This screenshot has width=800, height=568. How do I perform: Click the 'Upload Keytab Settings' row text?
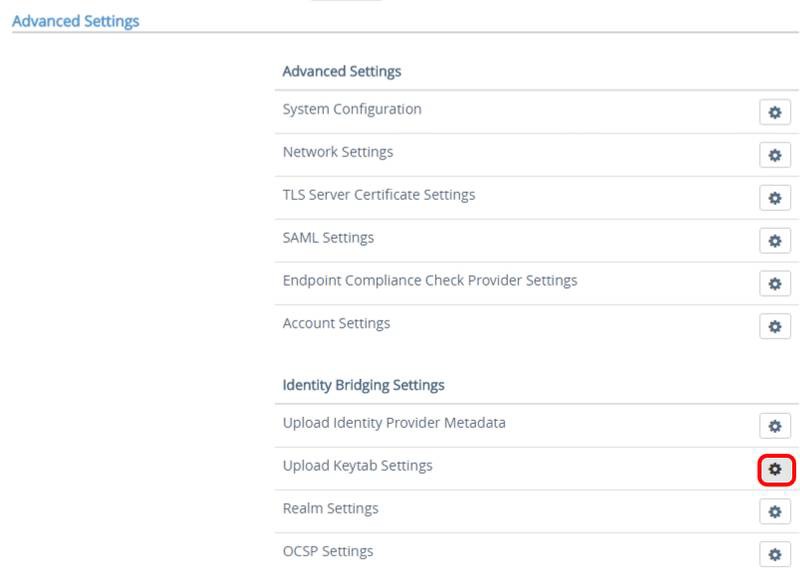(357, 466)
